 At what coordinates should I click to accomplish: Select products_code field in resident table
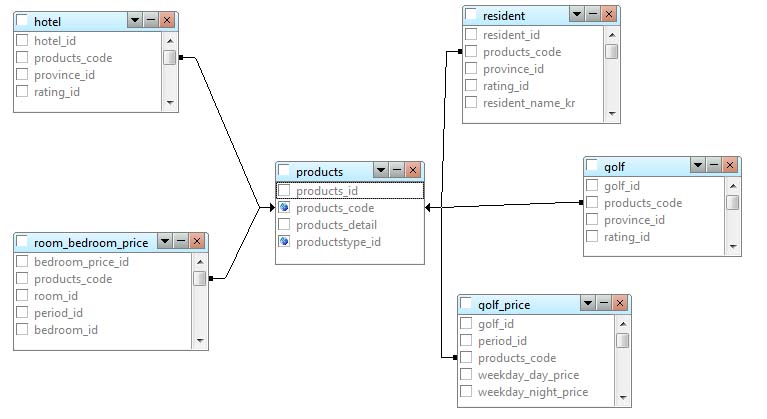pyautogui.click(x=522, y=52)
